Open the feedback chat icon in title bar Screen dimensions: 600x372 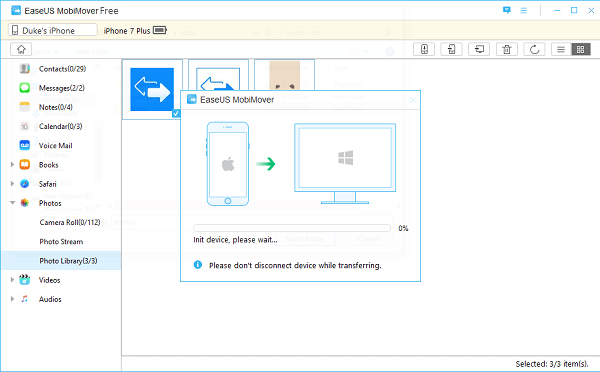pyautogui.click(x=507, y=10)
